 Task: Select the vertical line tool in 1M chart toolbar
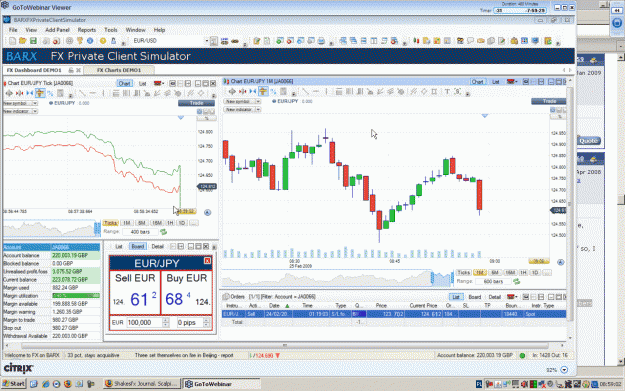pos(326,92)
